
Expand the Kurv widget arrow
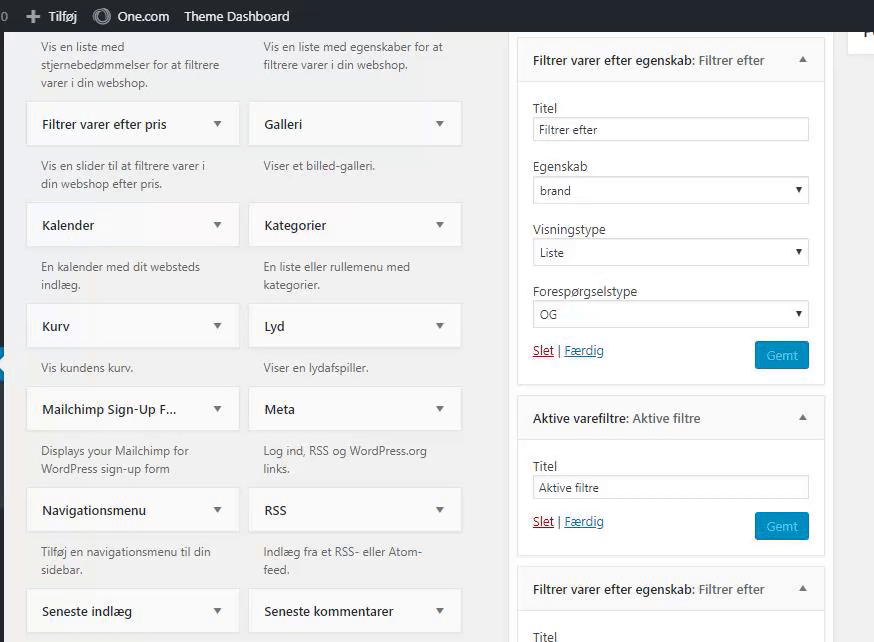(217, 326)
